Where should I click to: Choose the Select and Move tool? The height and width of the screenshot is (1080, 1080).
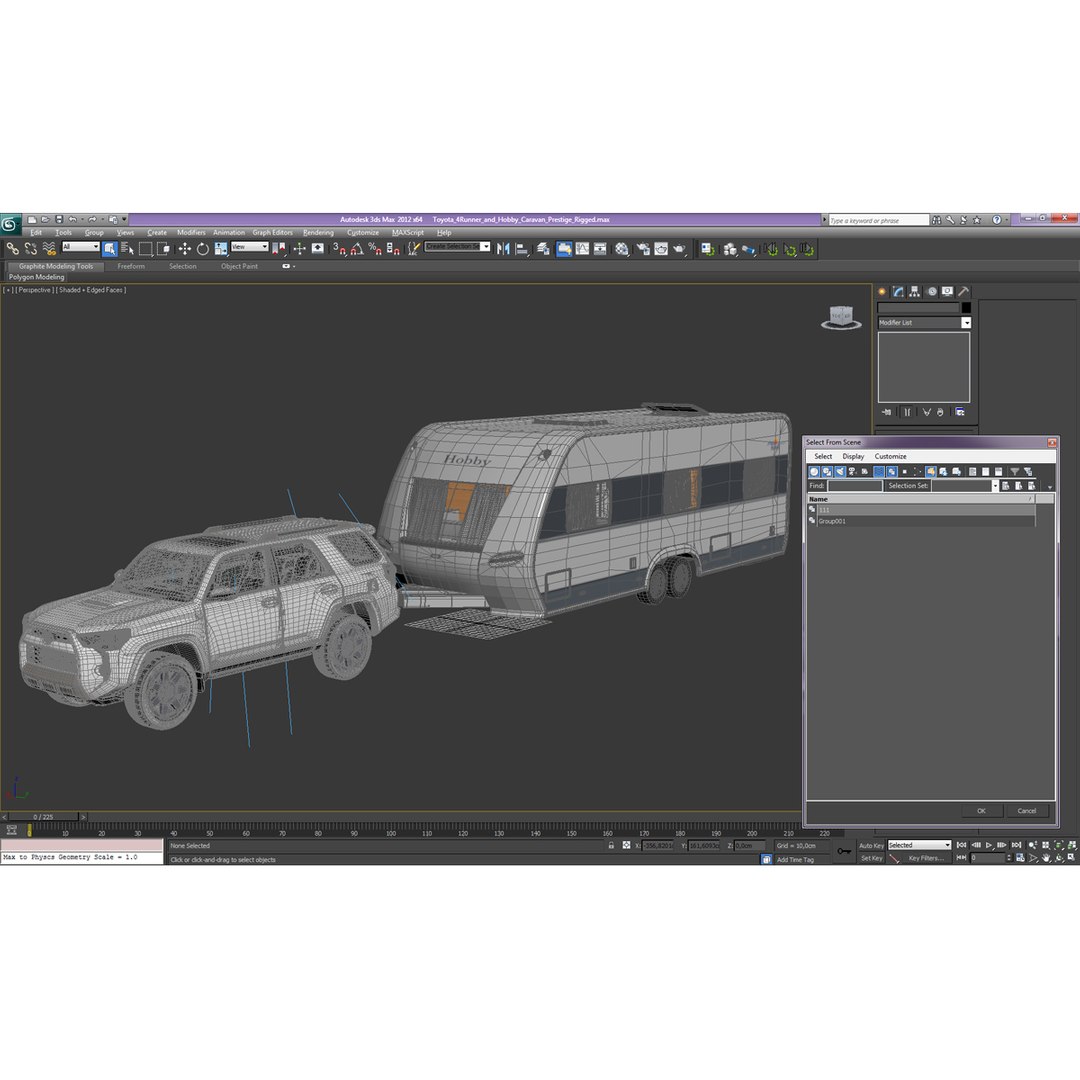coord(185,249)
